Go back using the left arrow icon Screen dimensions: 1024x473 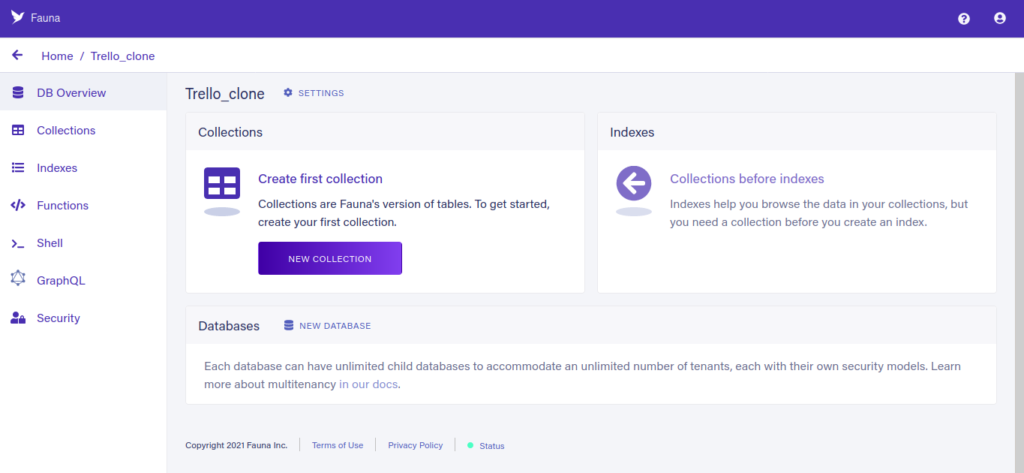[18, 56]
